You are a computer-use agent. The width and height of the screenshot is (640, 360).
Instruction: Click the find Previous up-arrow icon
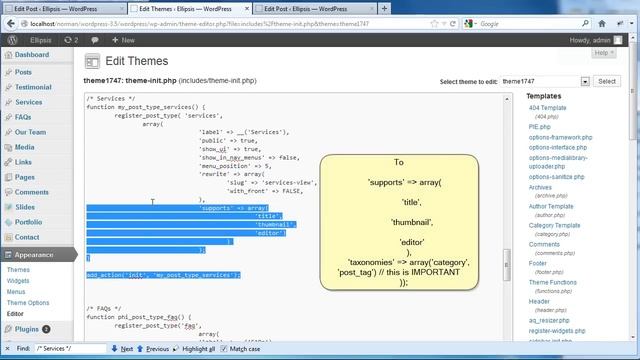[x=140, y=349]
